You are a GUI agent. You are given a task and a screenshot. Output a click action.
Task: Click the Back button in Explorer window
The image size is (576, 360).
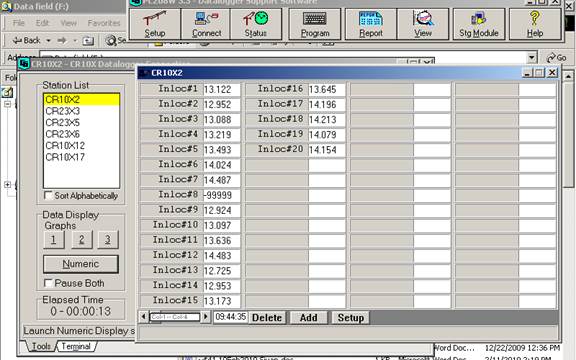[26, 40]
